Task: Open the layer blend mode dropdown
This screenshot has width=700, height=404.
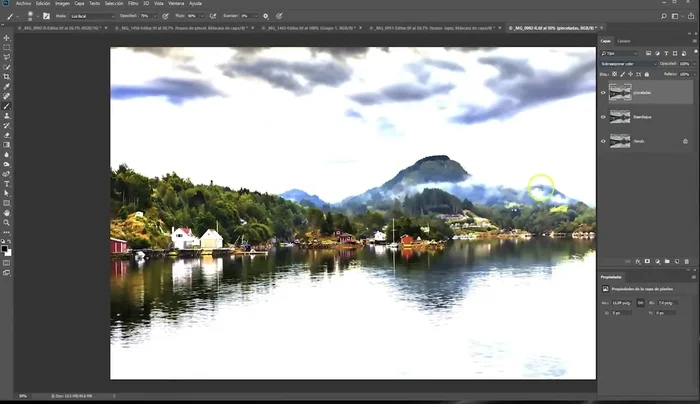Action: 628,63
